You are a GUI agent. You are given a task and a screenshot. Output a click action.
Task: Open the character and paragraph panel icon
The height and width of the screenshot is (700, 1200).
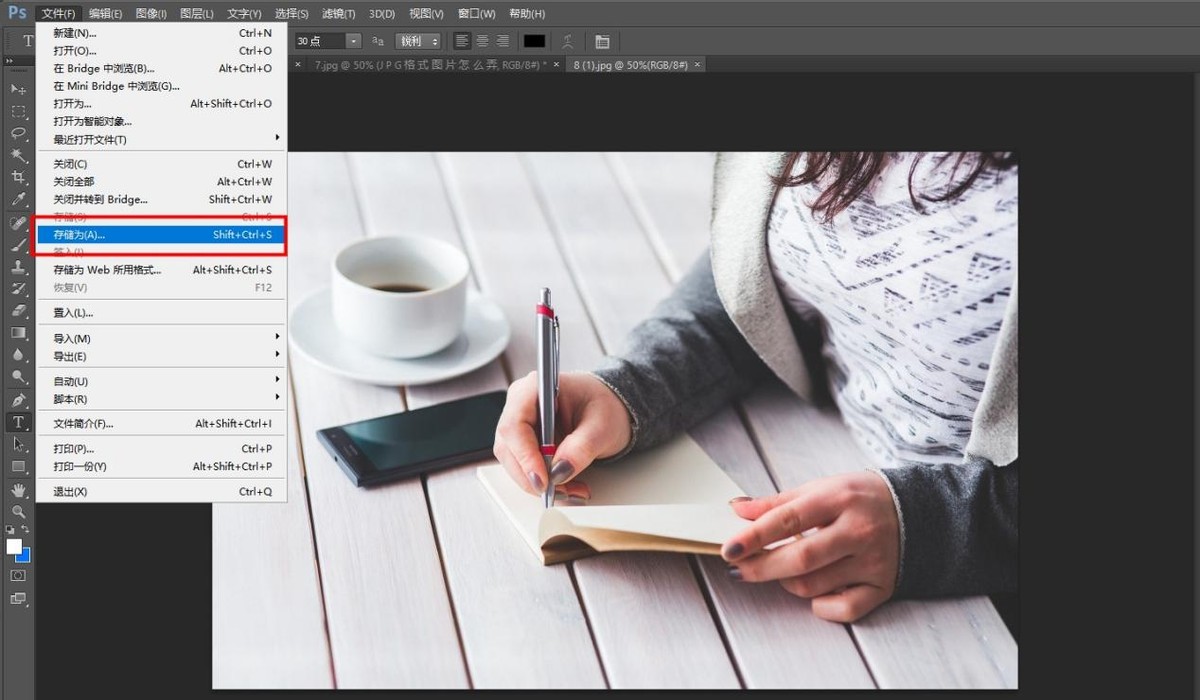(602, 41)
